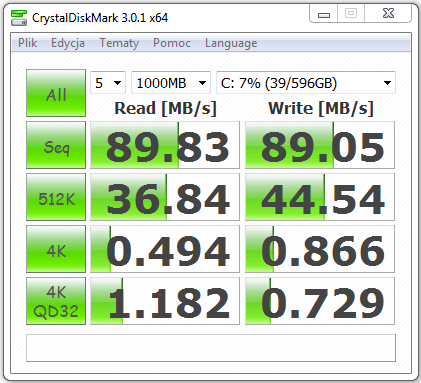421x383 pixels.
Task: Start the 4K random test
Action: point(56,249)
